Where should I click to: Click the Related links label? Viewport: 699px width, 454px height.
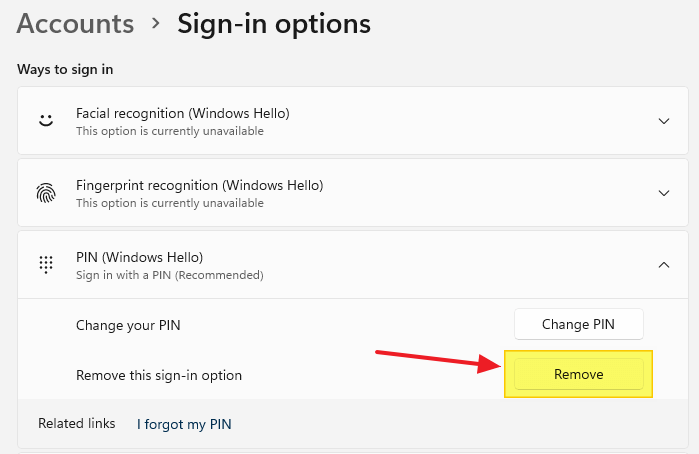(76, 423)
